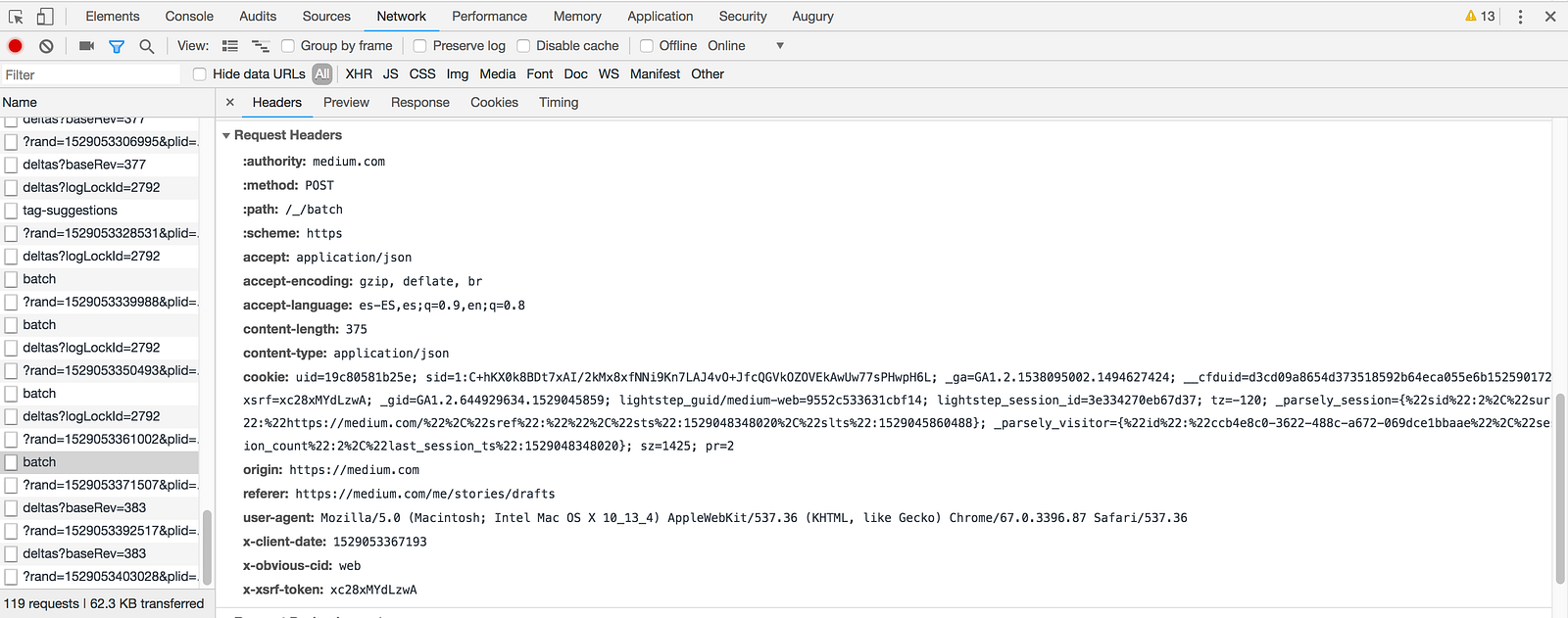
Task: Filter requests by XHR type
Action: pyautogui.click(x=359, y=74)
